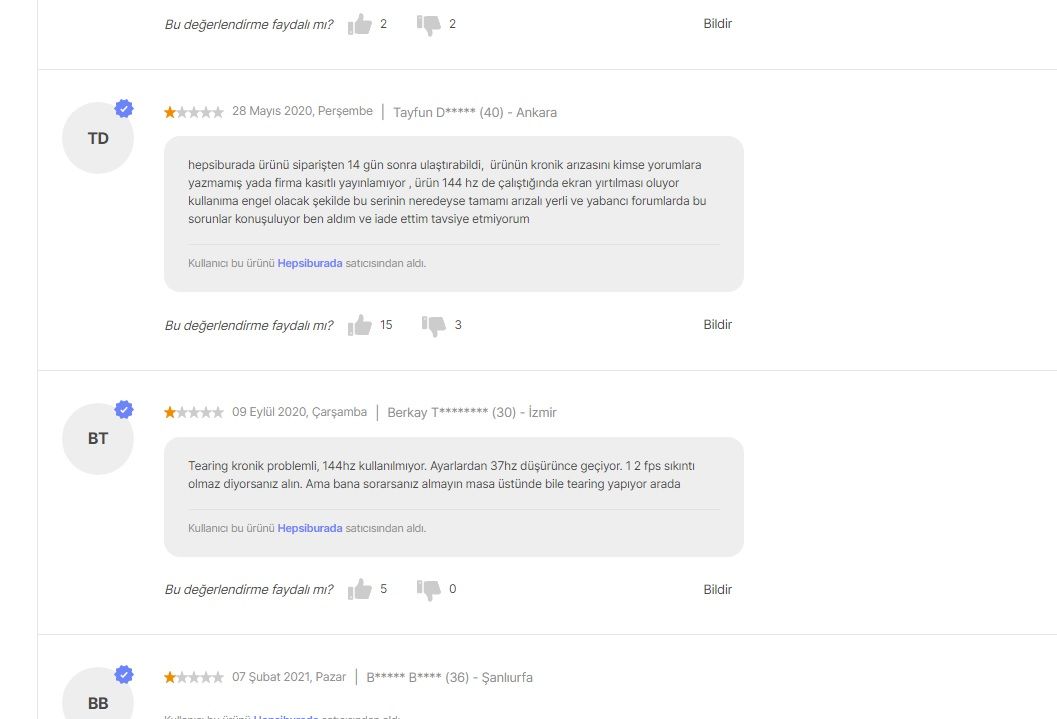Click the TD avatar circle
Viewport: 1057px width, 719px height.
(98, 138)
